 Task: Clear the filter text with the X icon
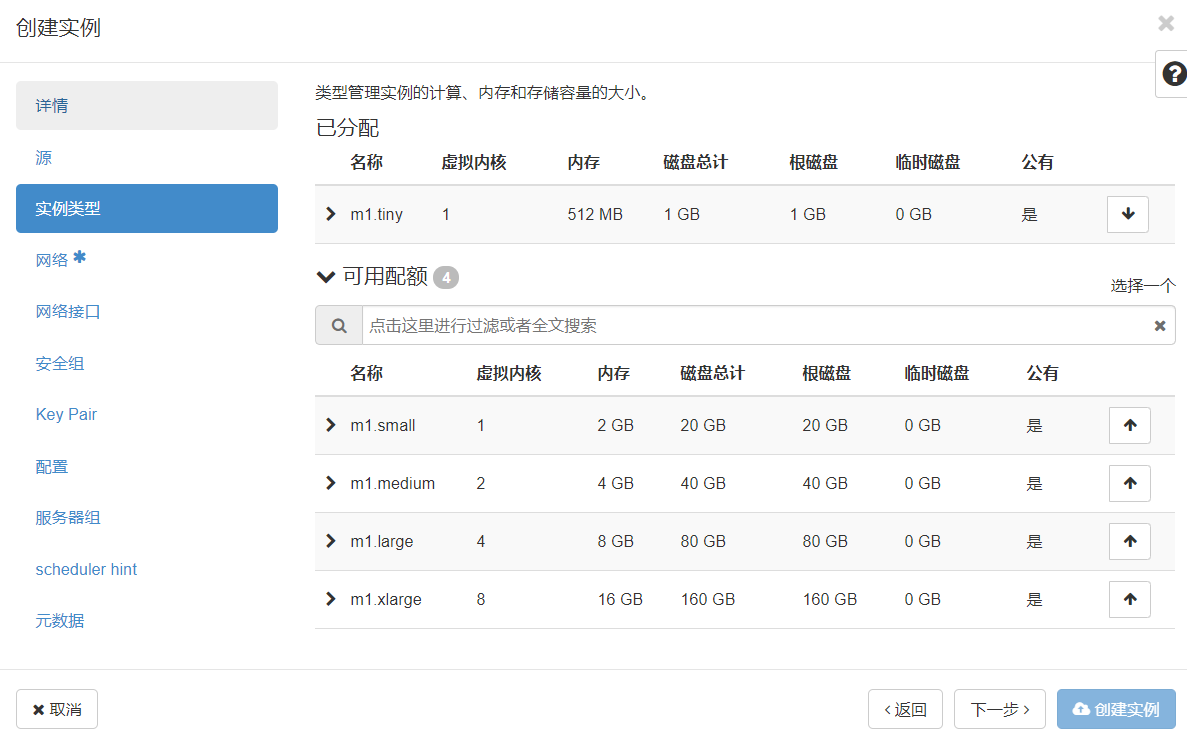[1159, 324]
